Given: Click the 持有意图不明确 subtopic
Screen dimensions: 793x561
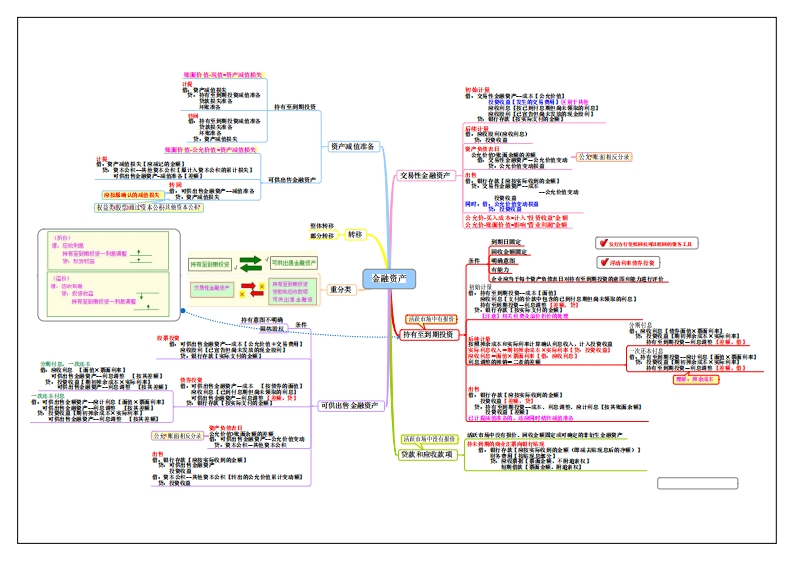Looking at the screenshot, I should coord(261,320).
